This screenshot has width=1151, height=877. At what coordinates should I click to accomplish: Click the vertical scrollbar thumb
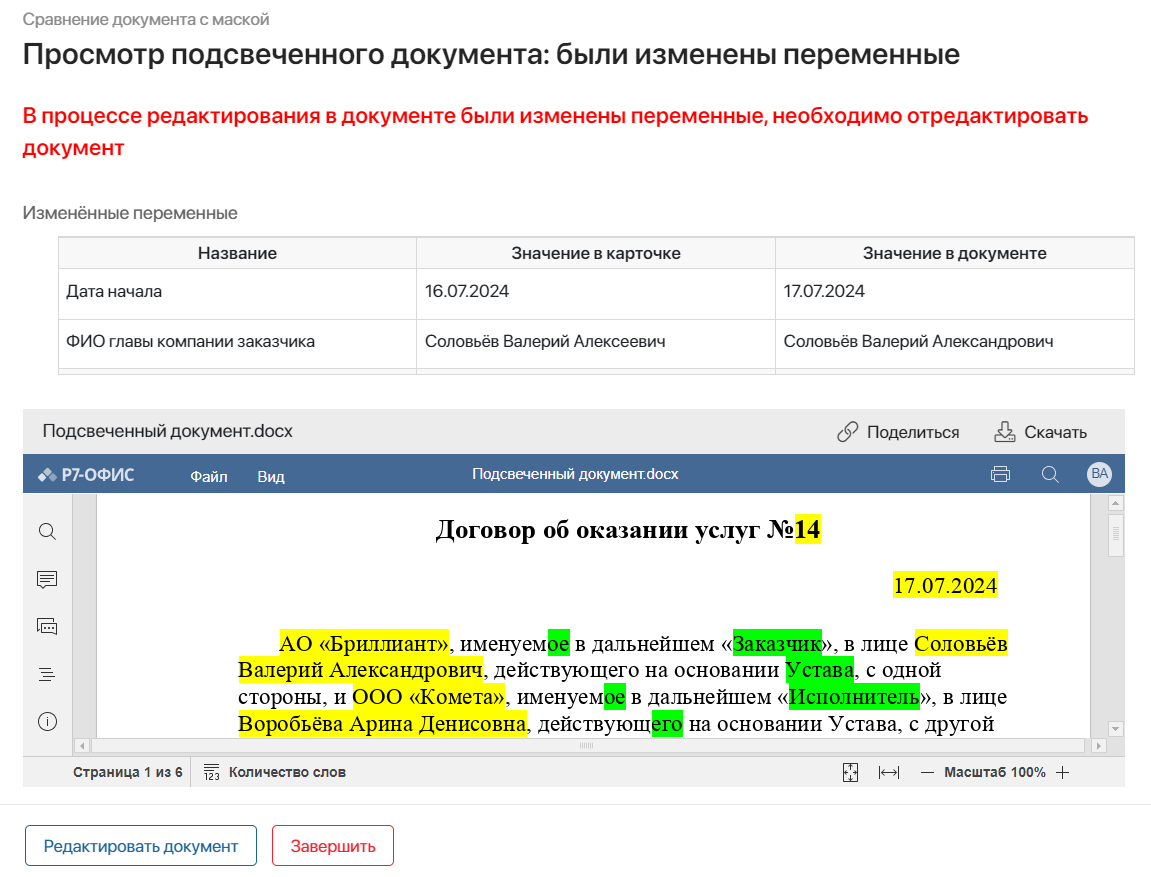coord(1115,534)
